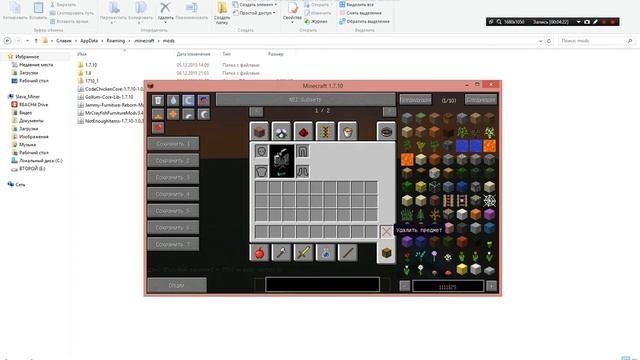Pick the orange wool block
640x360 pixels.
click(476, 214)
